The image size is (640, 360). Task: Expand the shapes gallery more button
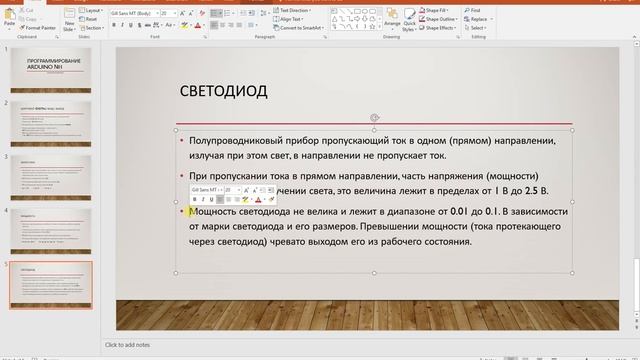pos(380,27)
